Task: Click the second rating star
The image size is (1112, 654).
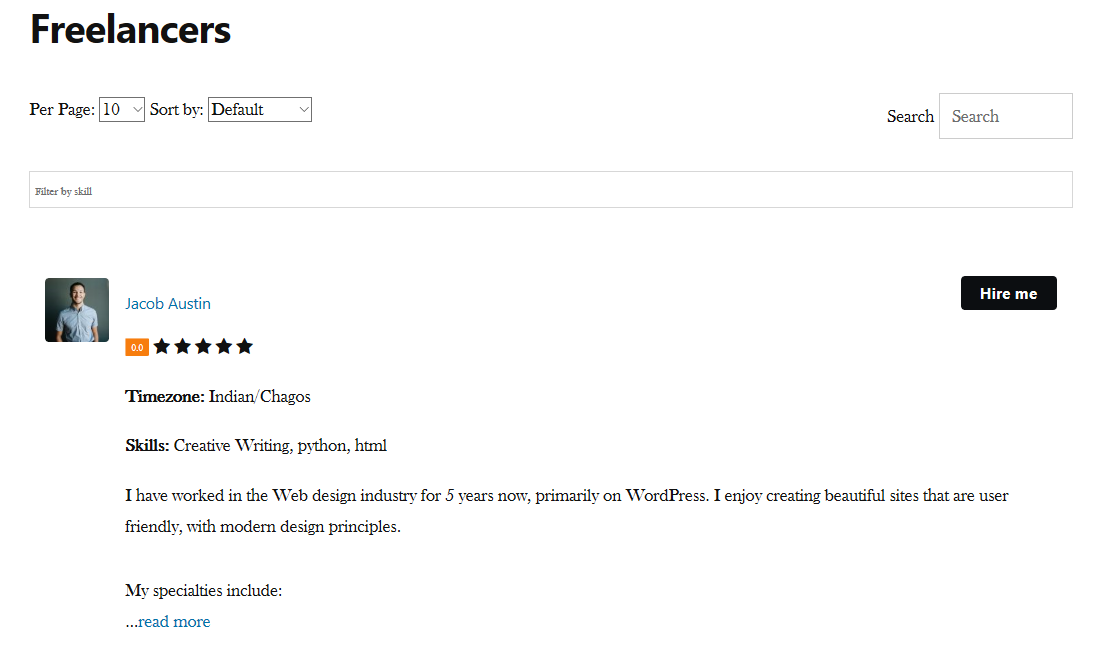Action: (x=183, y=346)
